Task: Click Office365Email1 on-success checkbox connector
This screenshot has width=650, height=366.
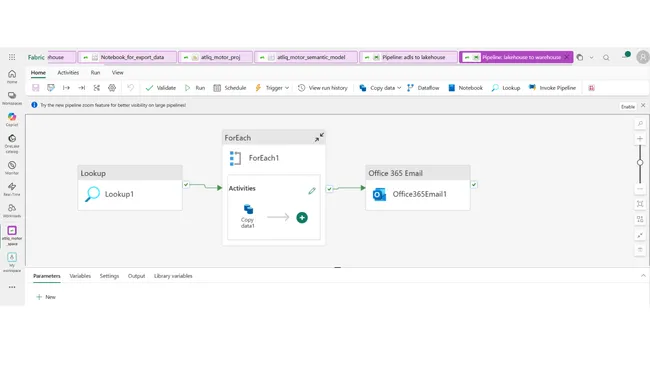Action: coord(474,185)
